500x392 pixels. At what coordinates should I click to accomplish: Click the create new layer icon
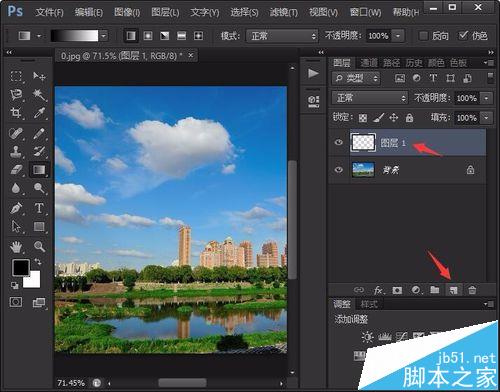pos(454,290)
